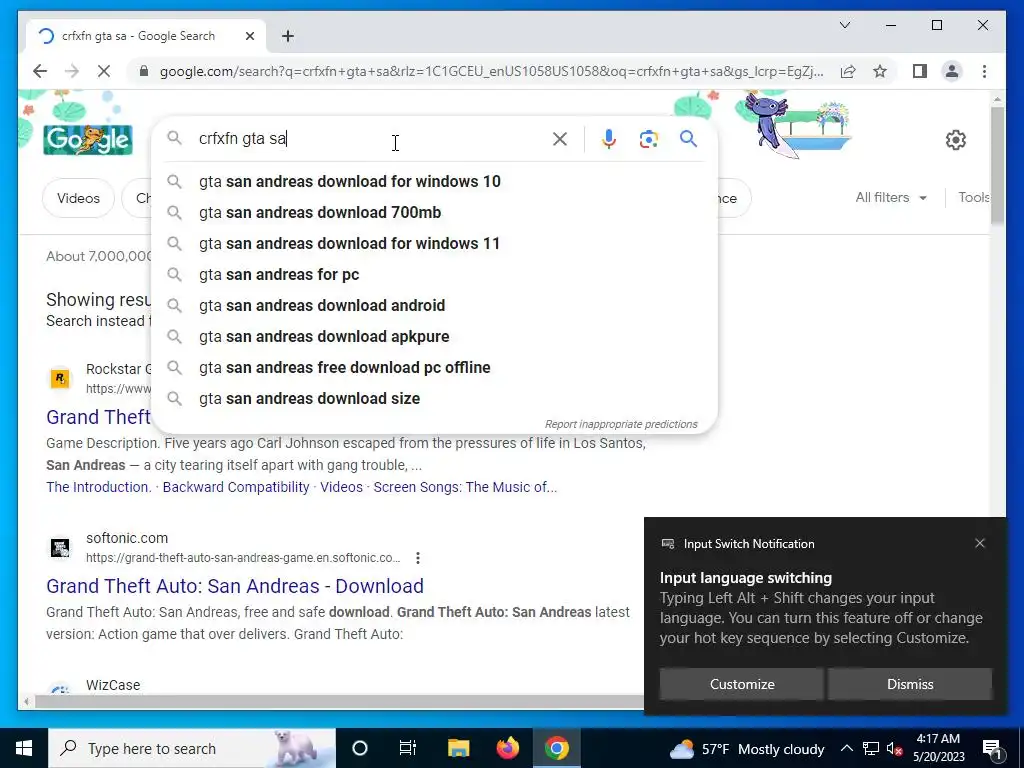The height and width of the screenshot is (768, 1024).
Task: Open Rockstar Grand Theft result title
Action: pos(98,417)
